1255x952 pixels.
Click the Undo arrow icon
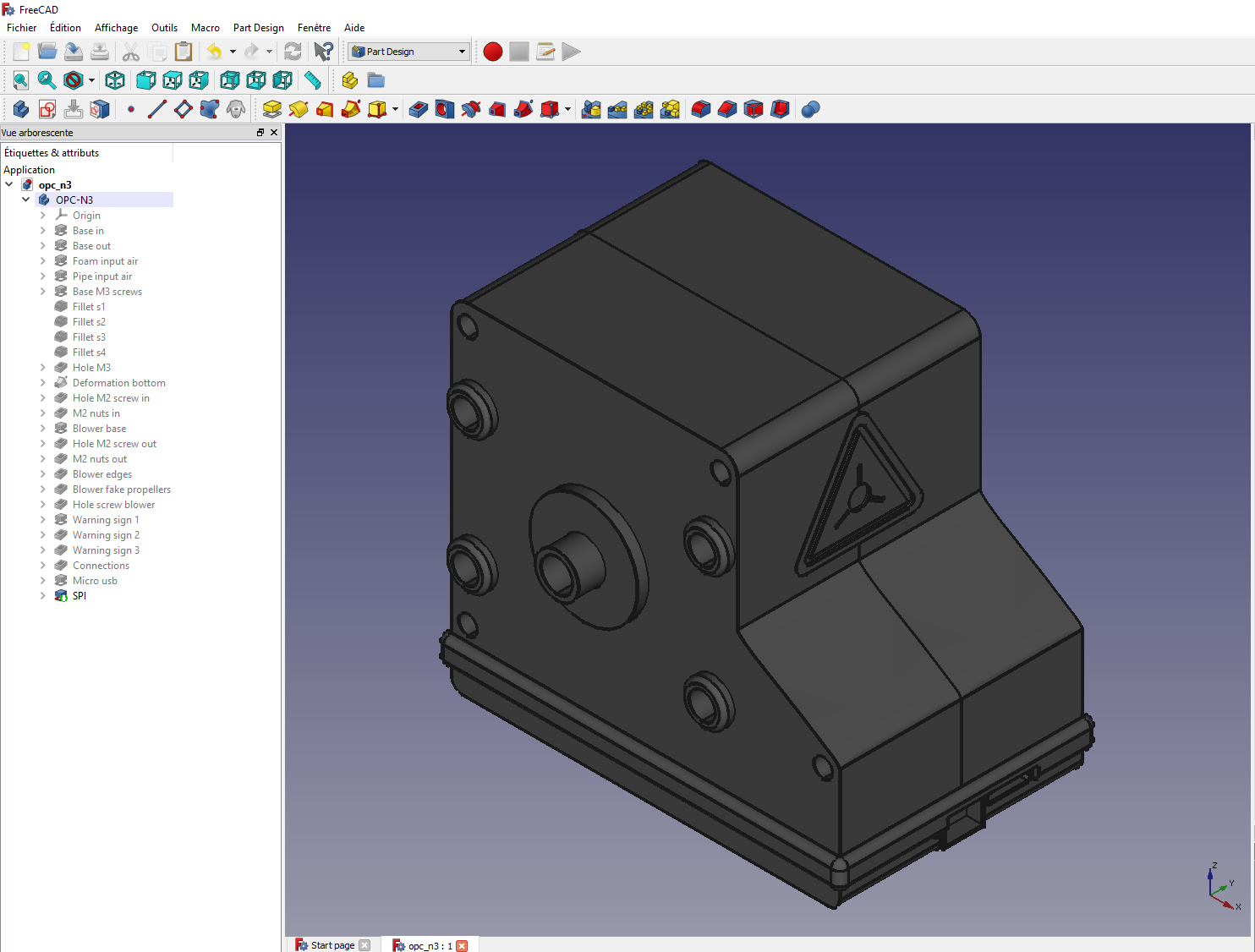215,52
